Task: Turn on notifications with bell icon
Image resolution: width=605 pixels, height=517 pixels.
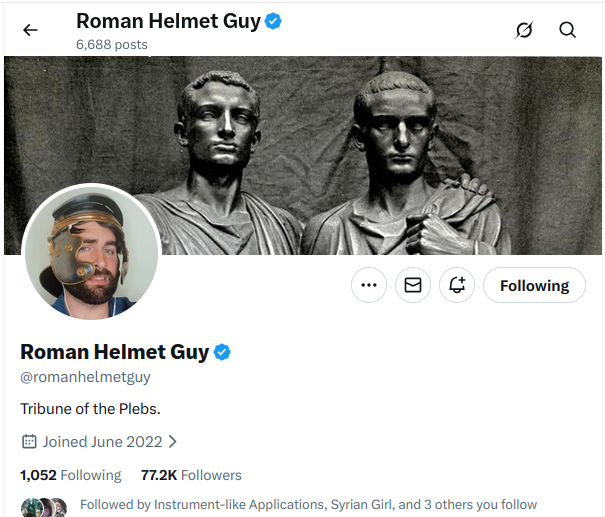Action: pos(457,285)
